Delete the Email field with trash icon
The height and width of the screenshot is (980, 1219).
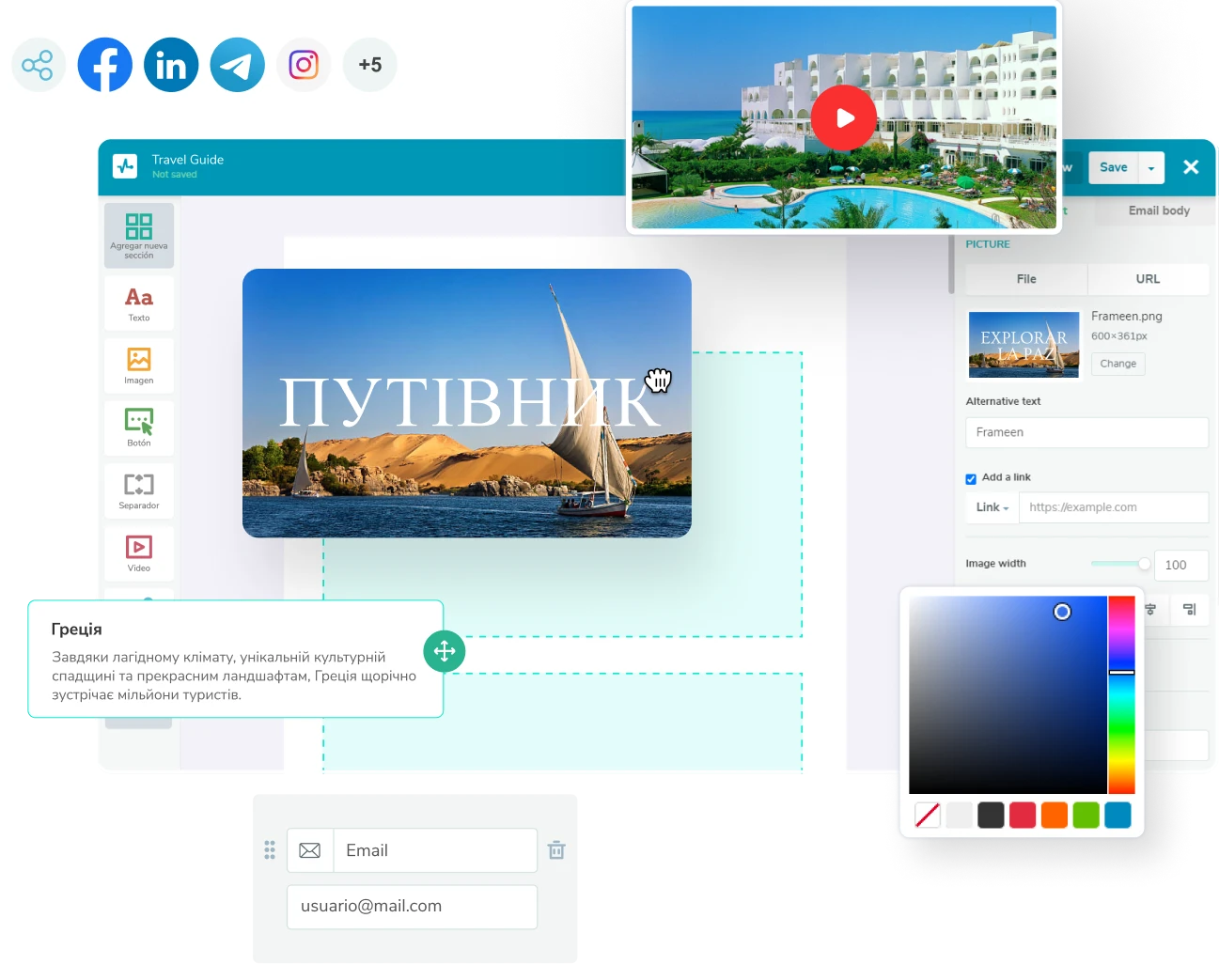coord(556,850)
